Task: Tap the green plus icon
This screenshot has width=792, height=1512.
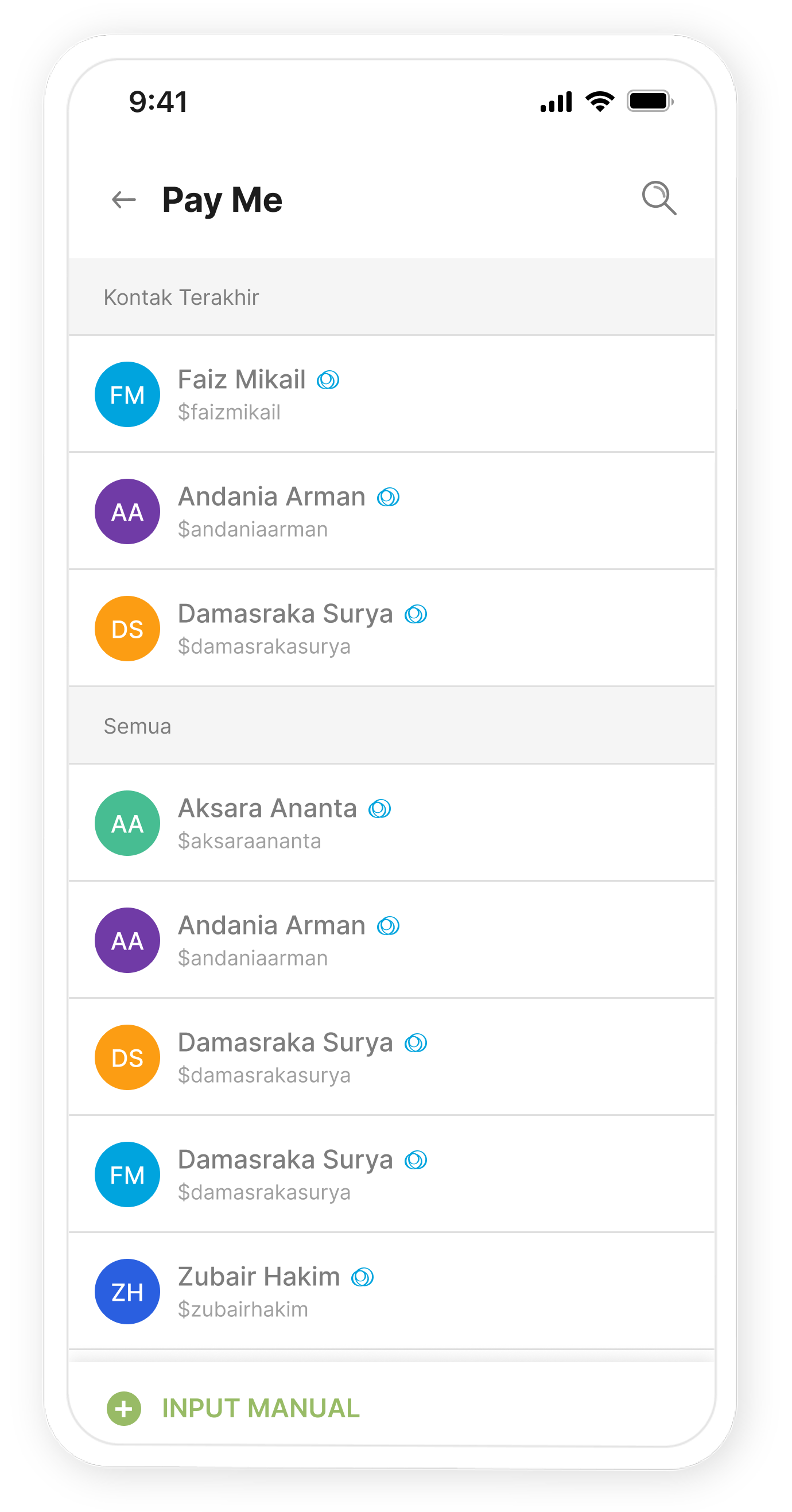Action: point(124,1408)
